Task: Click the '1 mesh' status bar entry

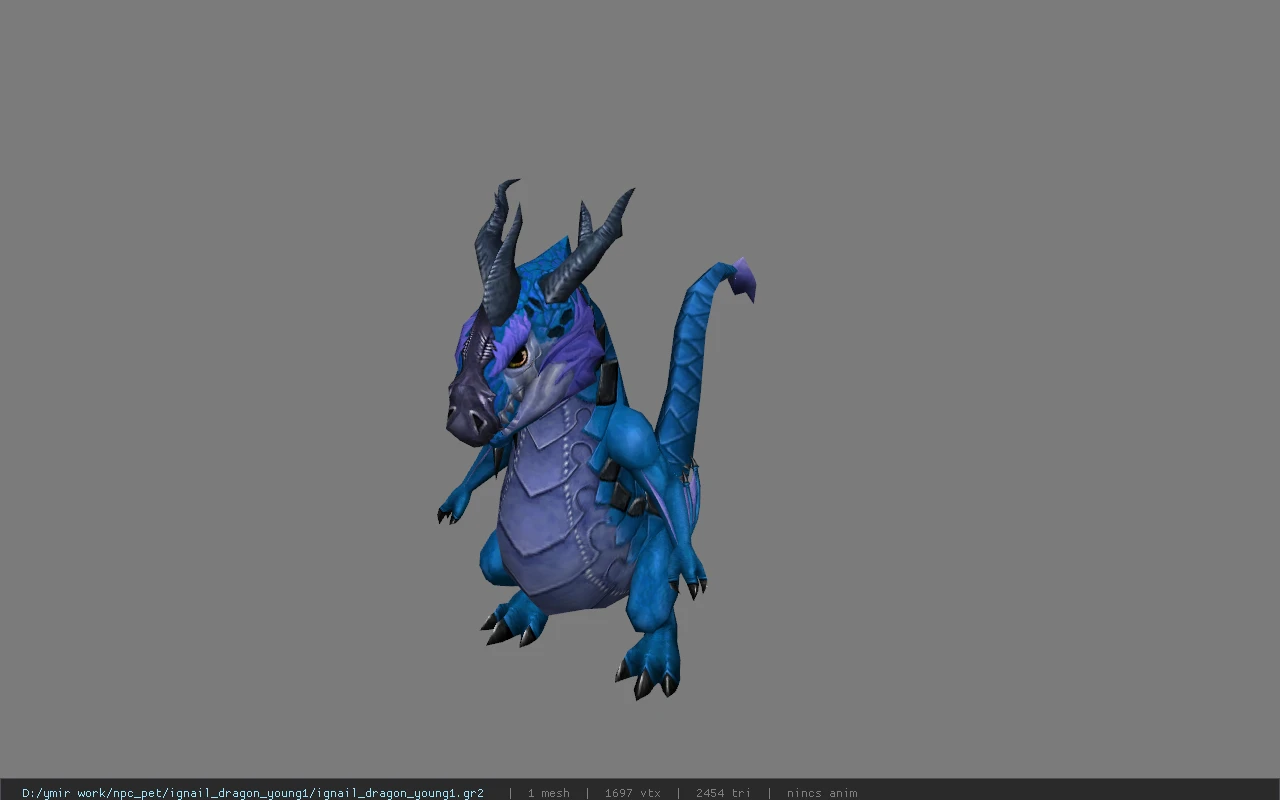Action: coord(549,793)
